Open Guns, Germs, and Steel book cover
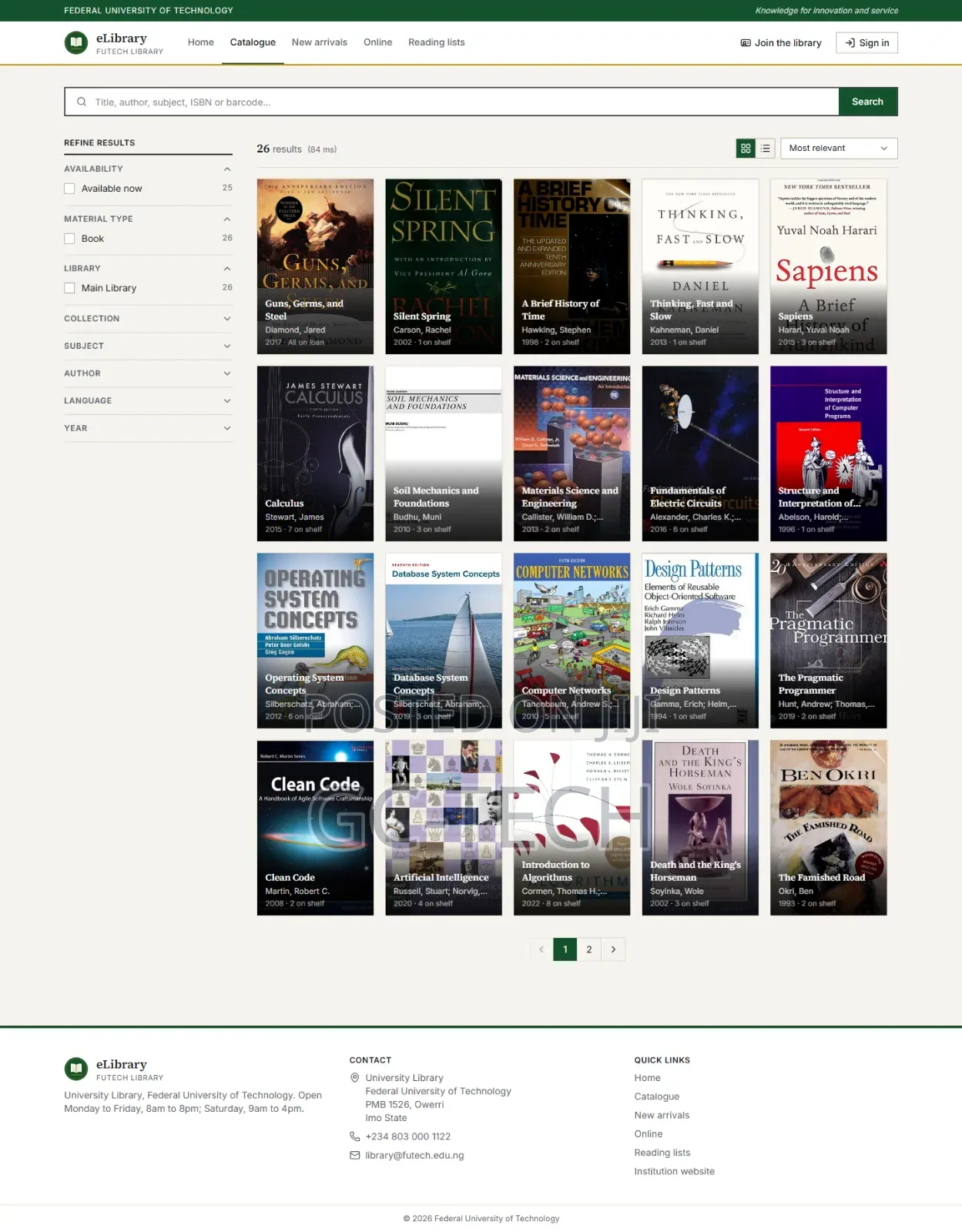Screen dimensions: 962x1232 click(x=316, y=266)
